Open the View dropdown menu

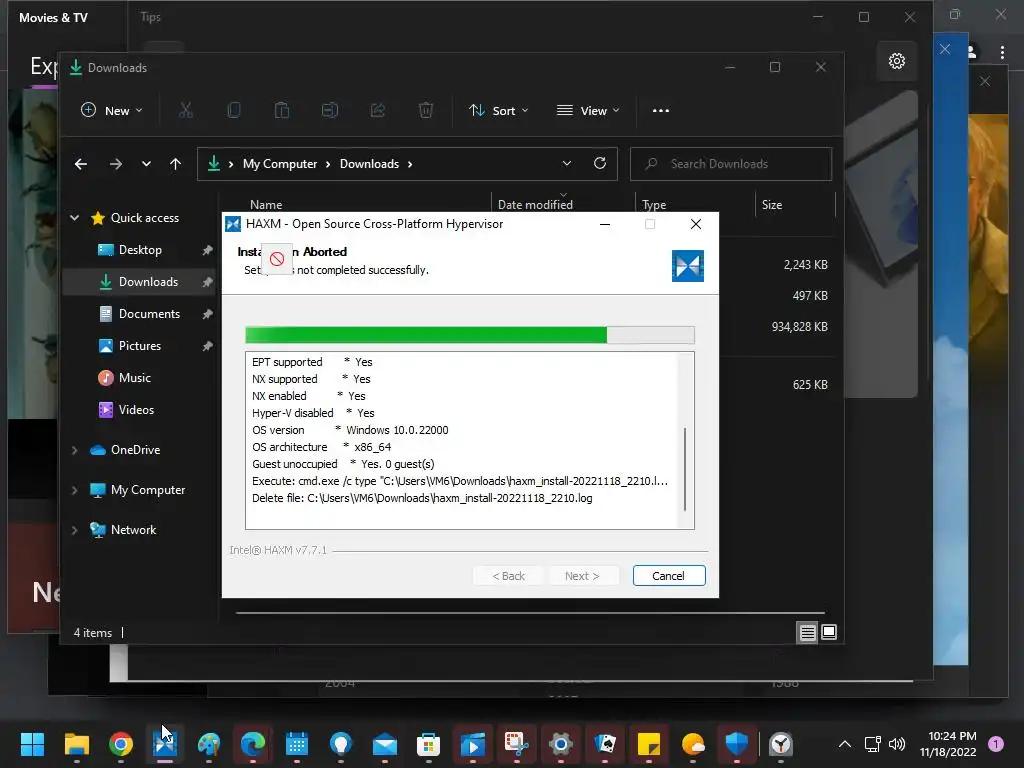click(x=588, y=110)
